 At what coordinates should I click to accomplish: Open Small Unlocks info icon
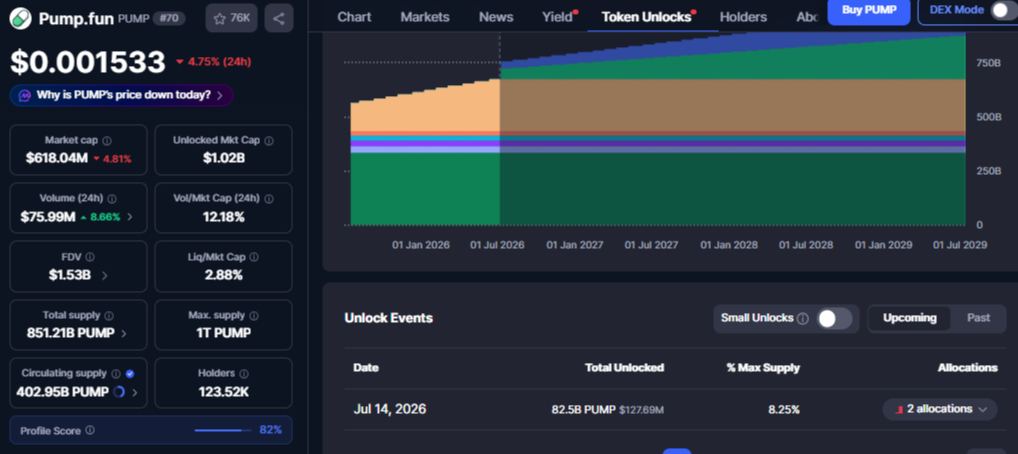click(x=802, y=318)
